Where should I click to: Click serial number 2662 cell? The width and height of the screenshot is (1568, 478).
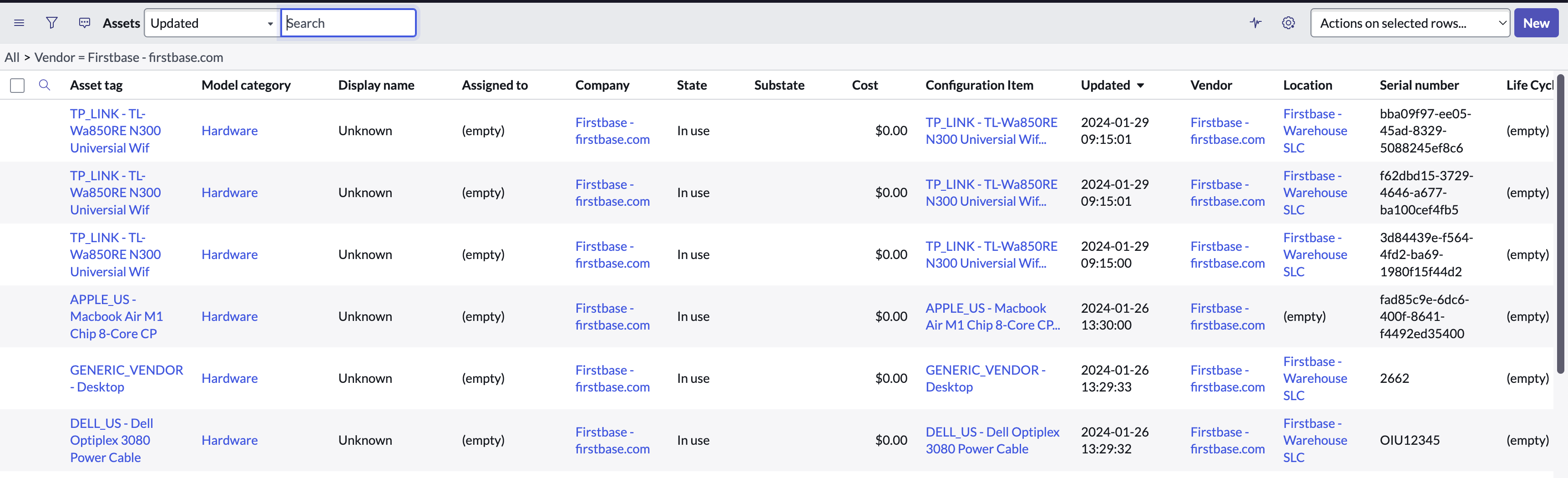pyautogui.click(x=1394, y=379)
